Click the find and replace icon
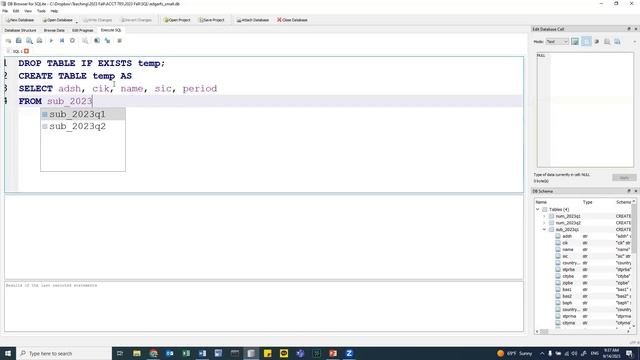This screenshot has height=360, width=640. pyautogui.click(x=107, y=41)
